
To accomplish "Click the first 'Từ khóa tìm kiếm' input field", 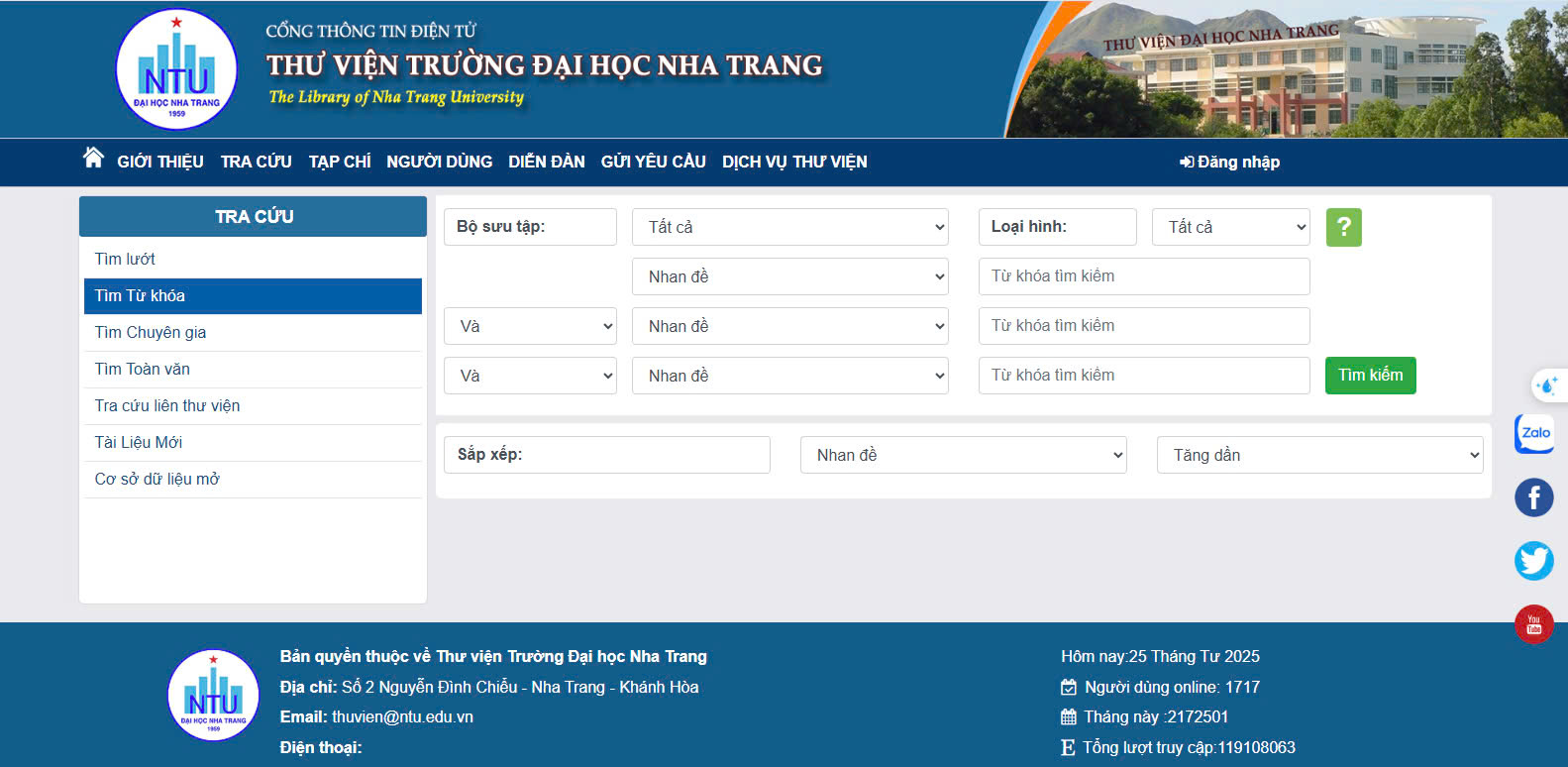I will [x=1143, y=276].
